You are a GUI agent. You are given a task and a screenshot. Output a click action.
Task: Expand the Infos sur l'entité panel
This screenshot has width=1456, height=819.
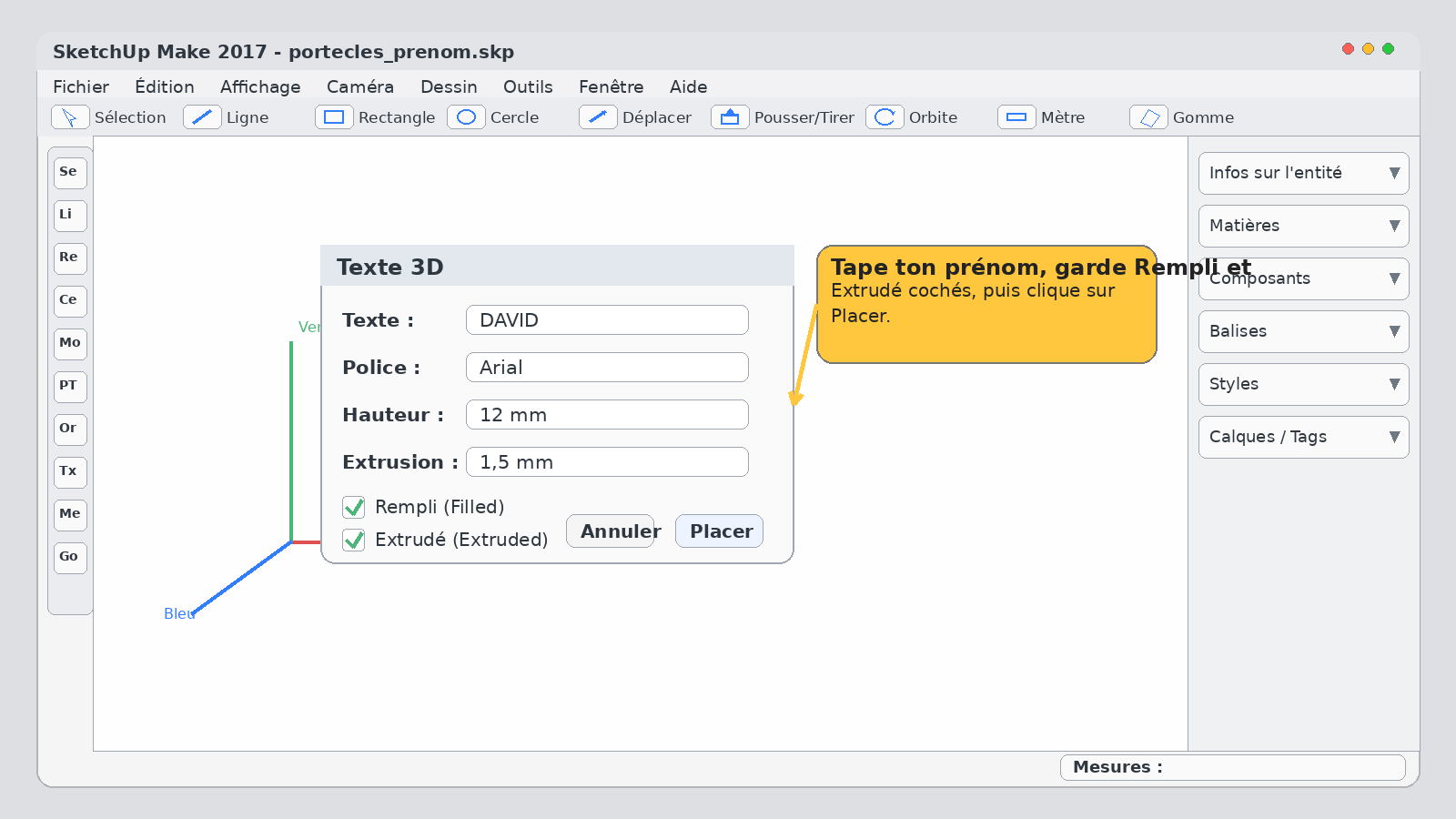click(1303, 173)
